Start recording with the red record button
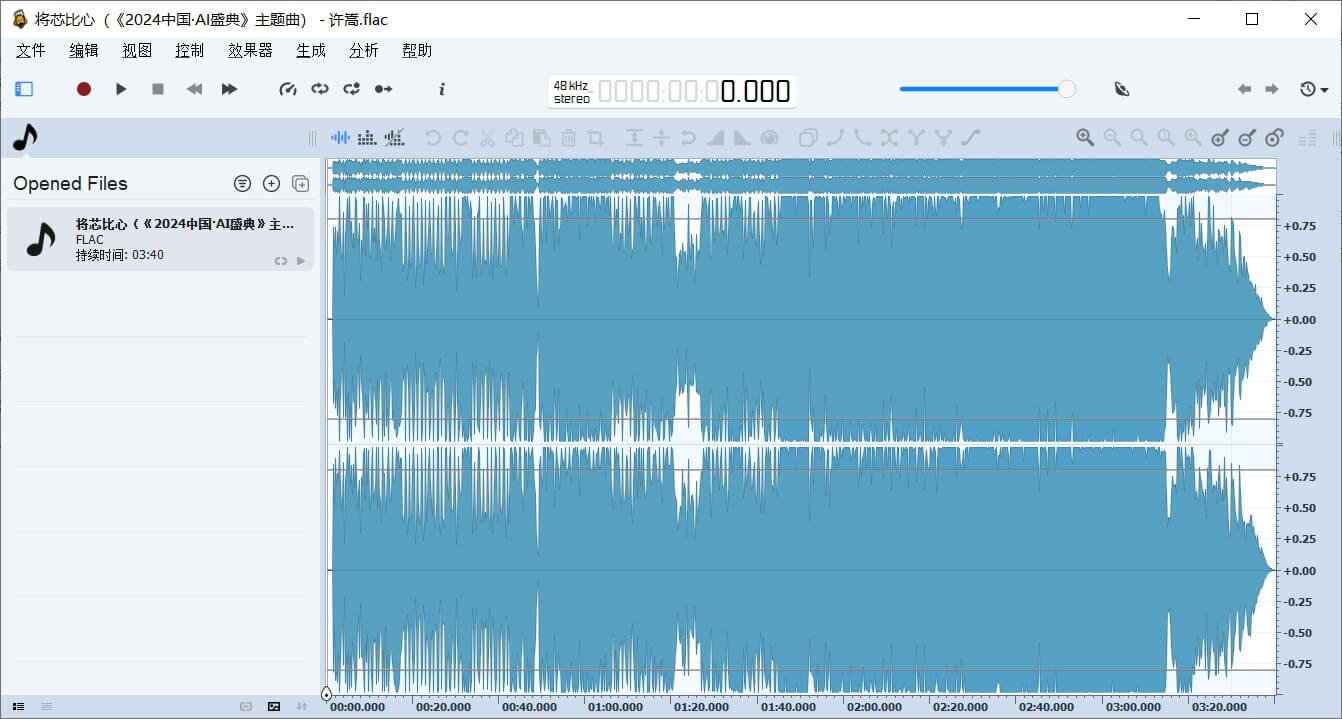Image resolution: width=1342 pixels, height=719 pixels. pyautogui.click(x=84, y=89)
